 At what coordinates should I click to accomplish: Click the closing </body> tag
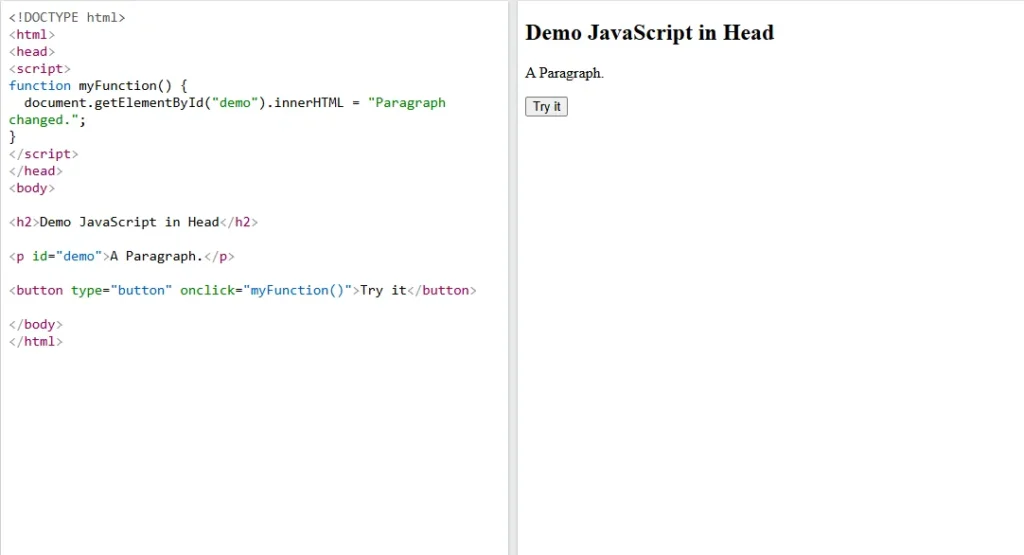[x=36, y=325]
